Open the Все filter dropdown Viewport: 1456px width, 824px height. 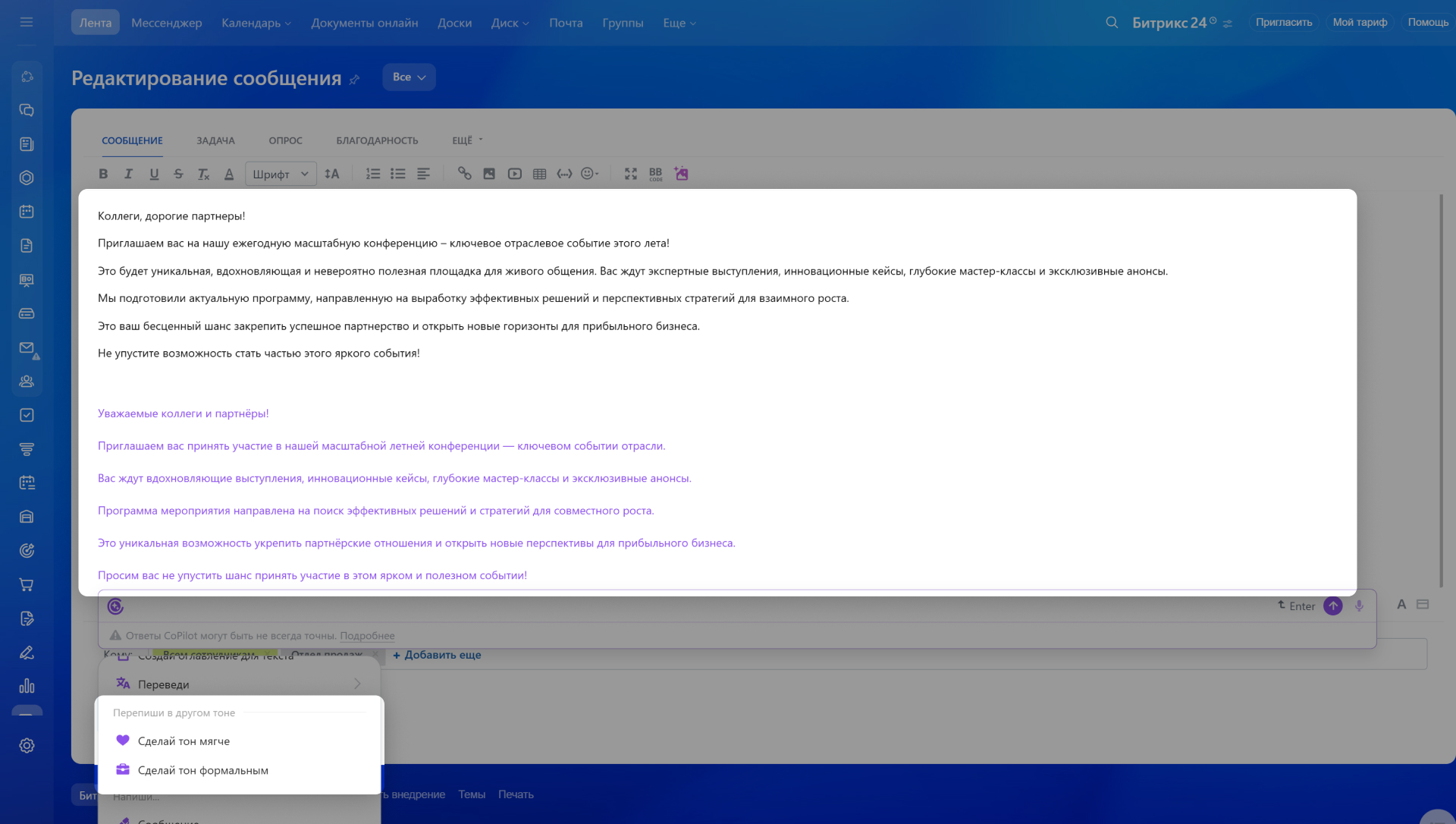409,77
